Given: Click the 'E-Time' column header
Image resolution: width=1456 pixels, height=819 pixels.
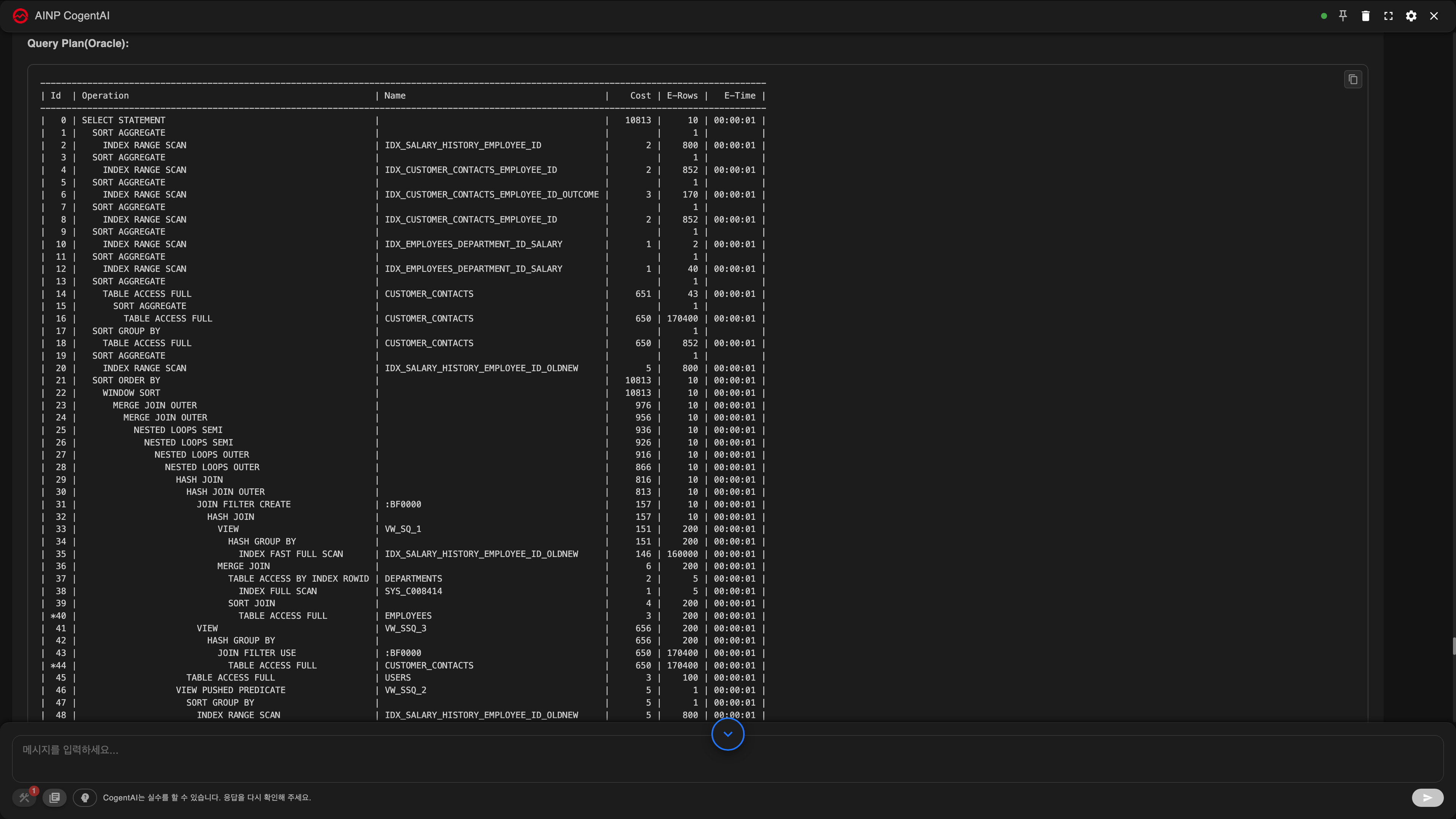Looking at the screenshot, I should point(740,96).
